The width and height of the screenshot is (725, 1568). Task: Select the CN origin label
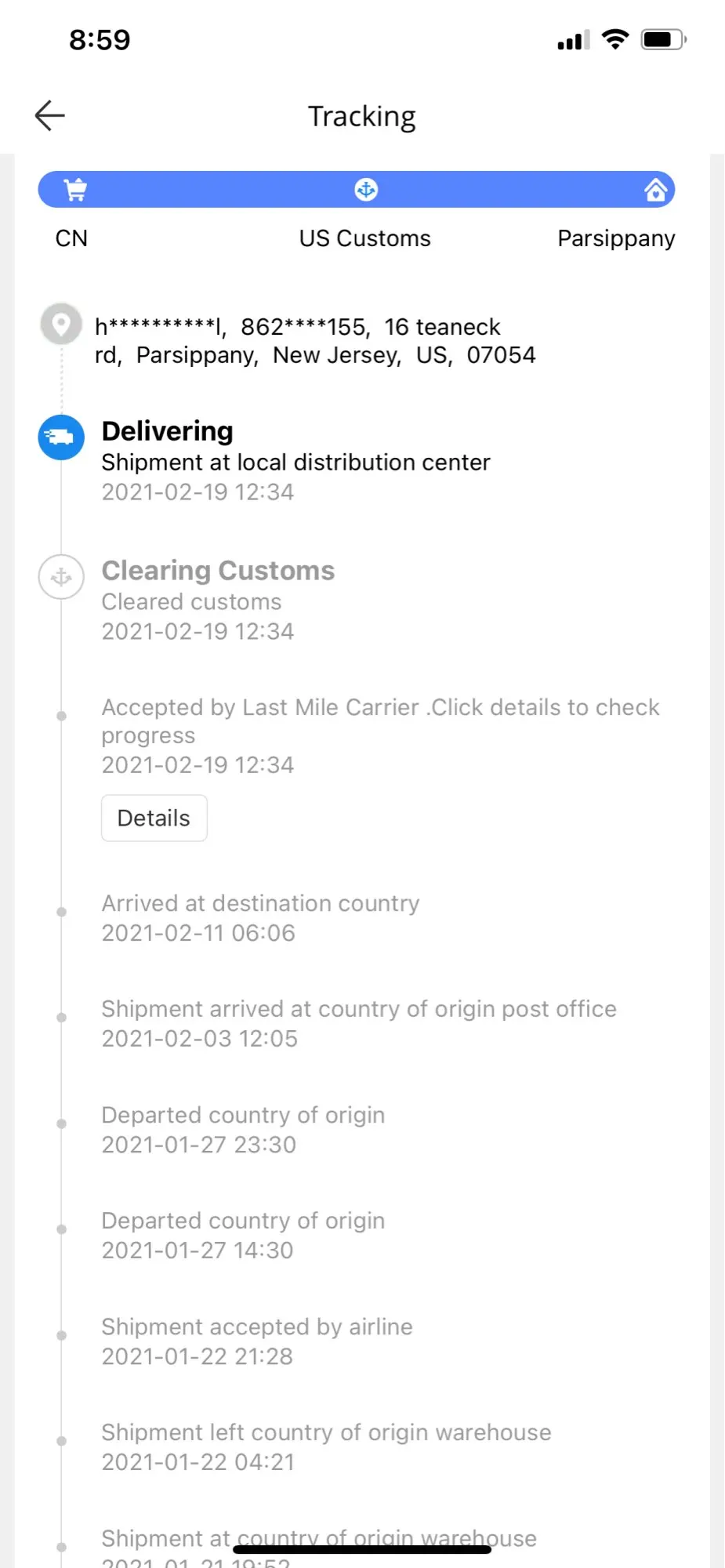pyautogui.click(x=71, y=238)
